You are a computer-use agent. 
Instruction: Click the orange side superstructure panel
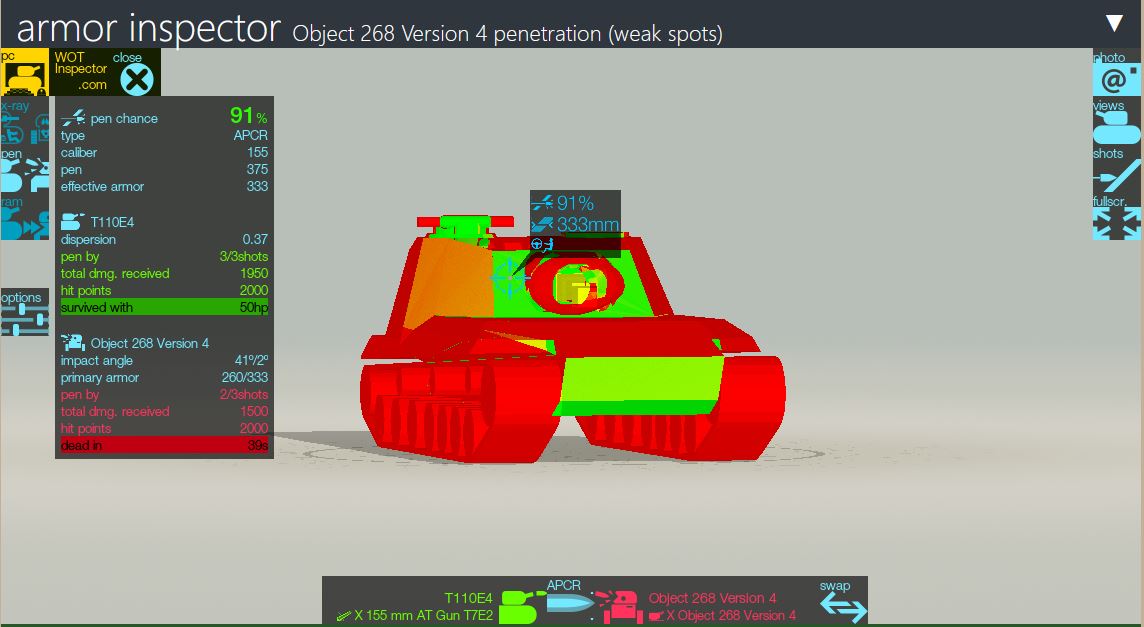[449, 281]
